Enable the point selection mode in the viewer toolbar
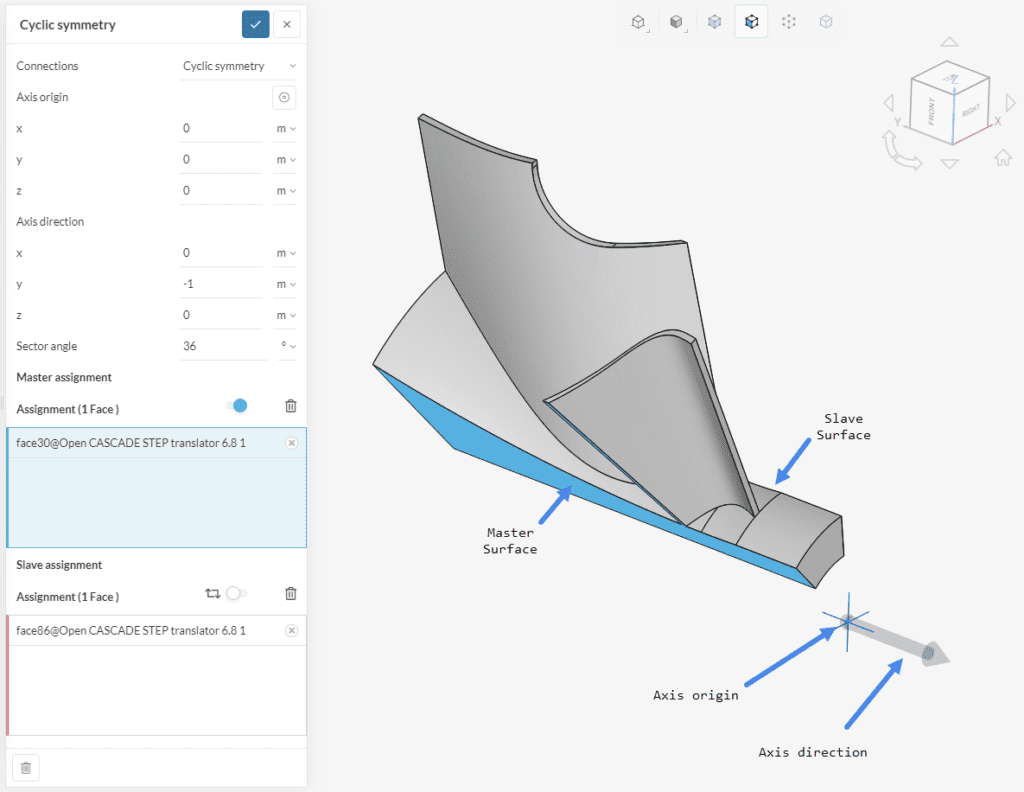 789,21
